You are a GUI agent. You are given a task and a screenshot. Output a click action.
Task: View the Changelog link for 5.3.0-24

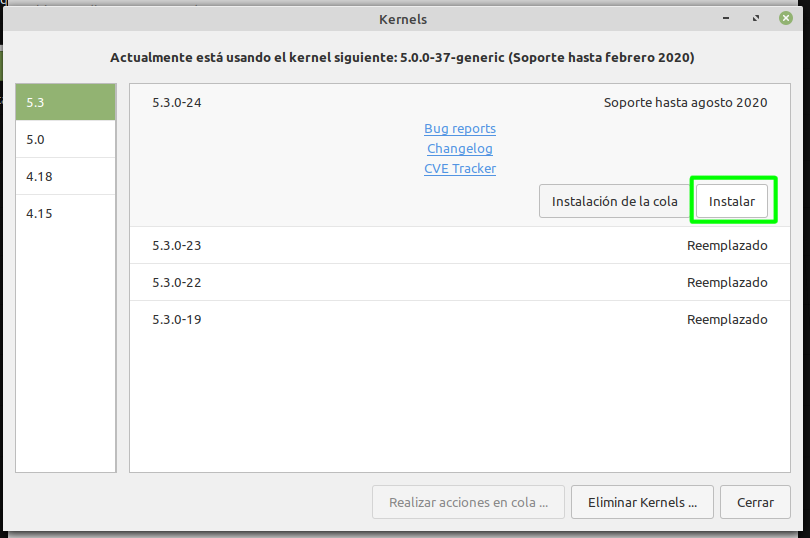point(460,149)
